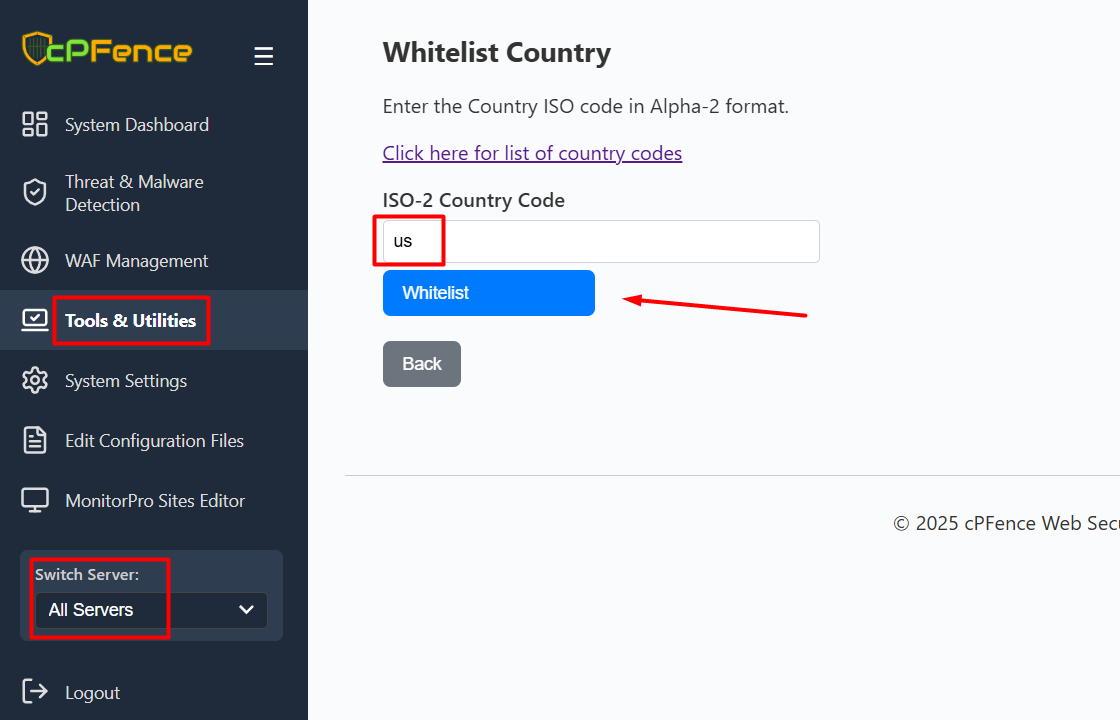Open Threat & Malware Detection page
Image resolution: width=1120 pixels, height=720 pixels.
(134, 193)
